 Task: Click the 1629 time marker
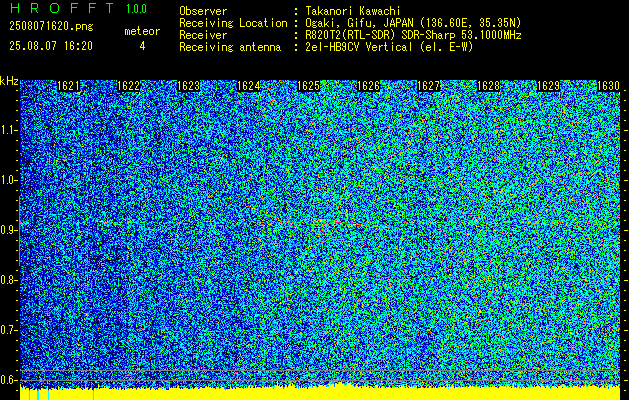click(x=548, y=86)
